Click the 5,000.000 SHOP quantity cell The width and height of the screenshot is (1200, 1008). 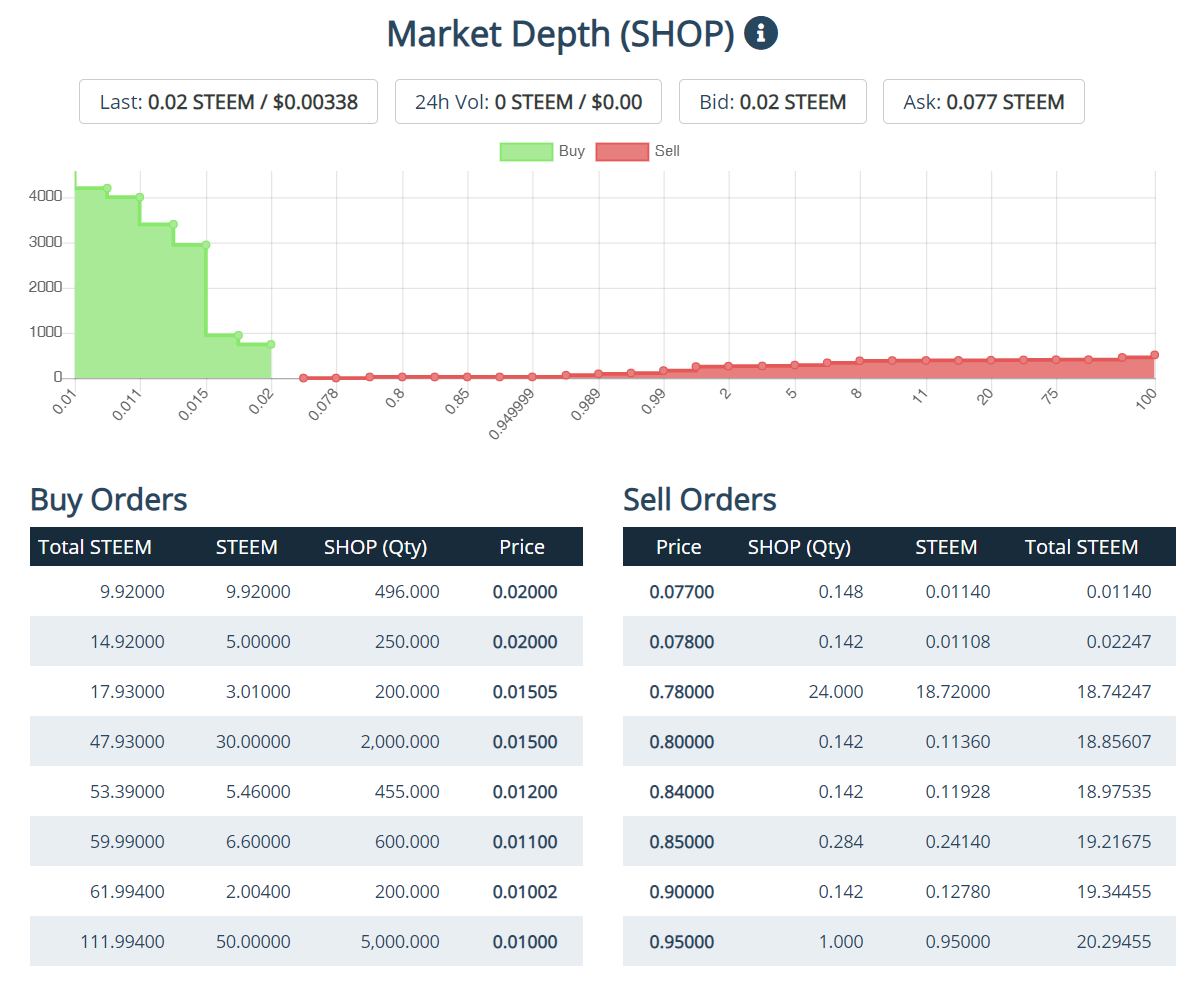click(400, 941)
